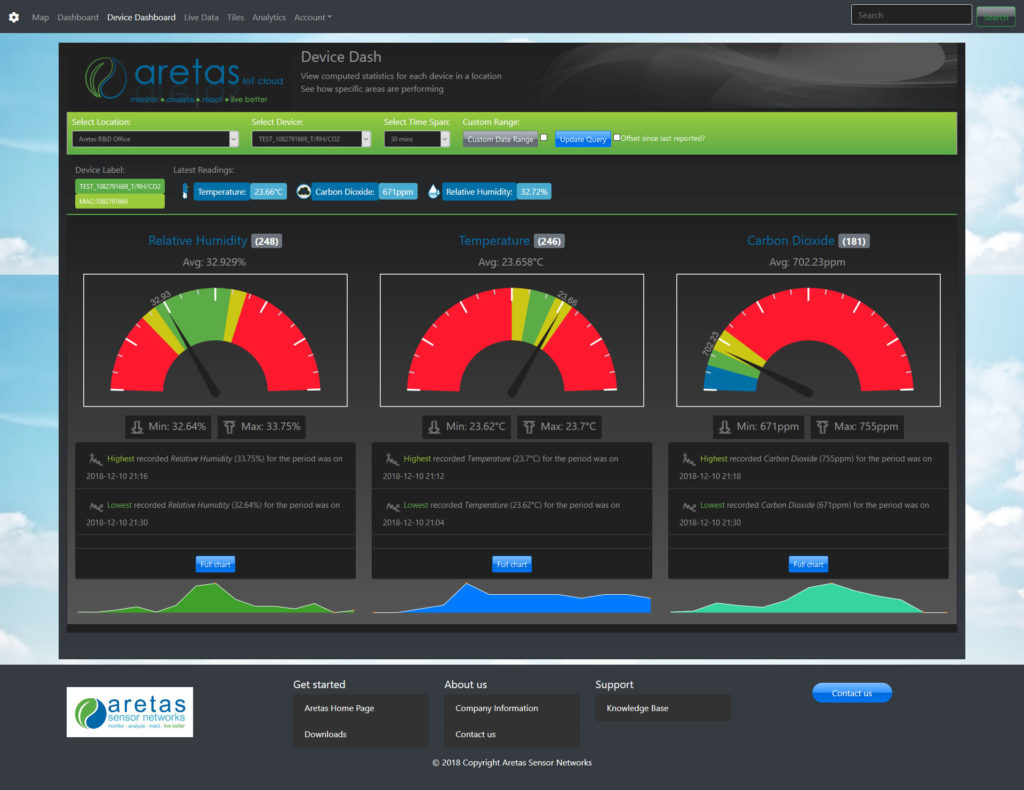This screenshot has width=1024, height=790.
Task: Click the Carbon Dioxide gauge
Action: point(808,340)
